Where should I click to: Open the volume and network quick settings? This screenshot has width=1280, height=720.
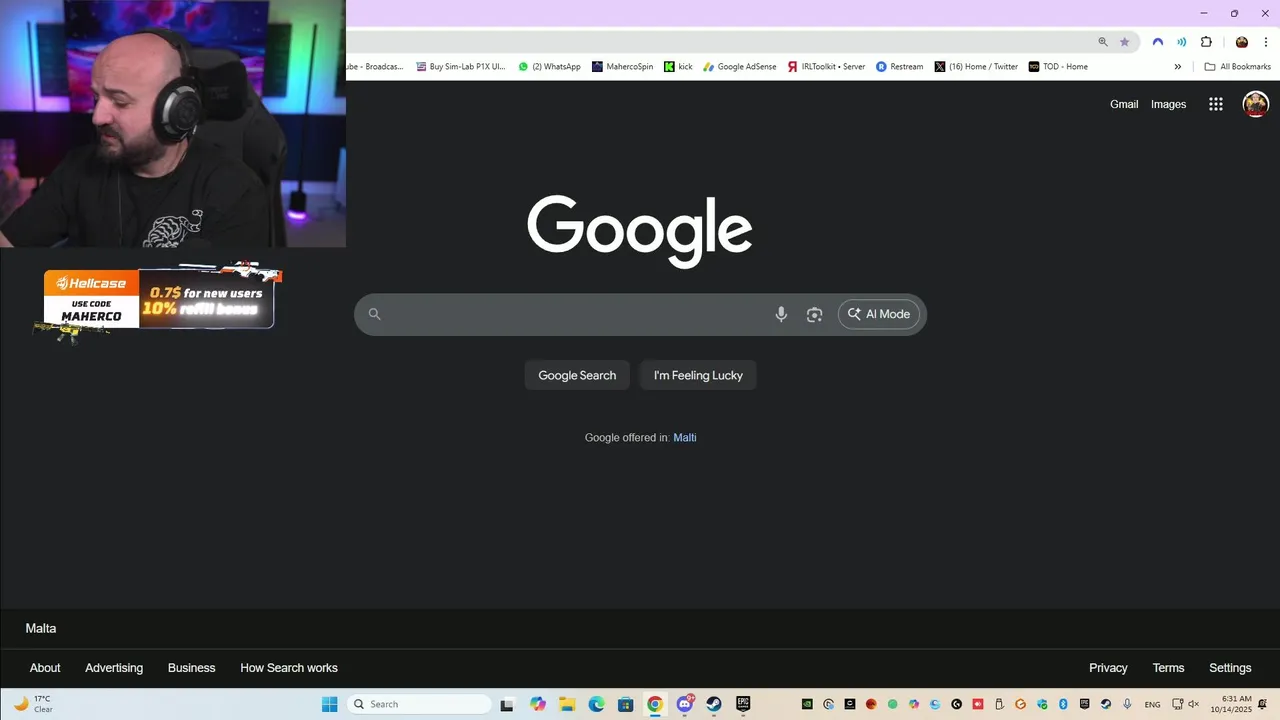[x=1185, y=704]
